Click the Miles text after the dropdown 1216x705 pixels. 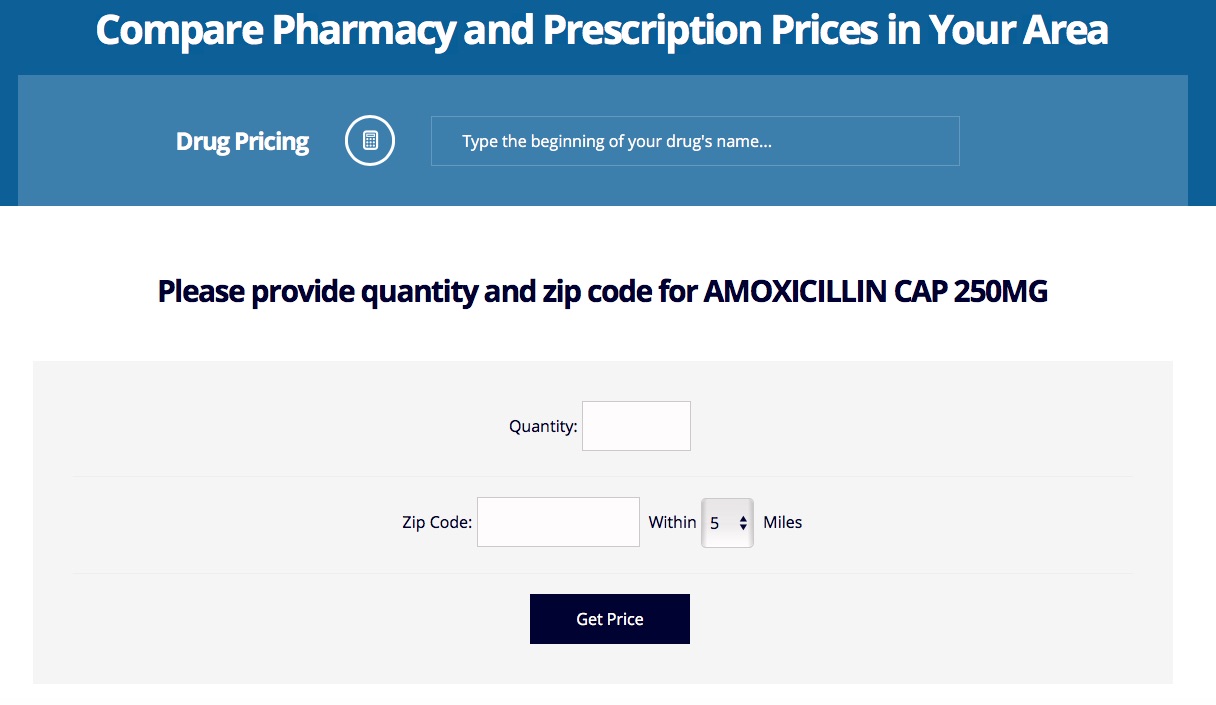click(x=782, y=522)
